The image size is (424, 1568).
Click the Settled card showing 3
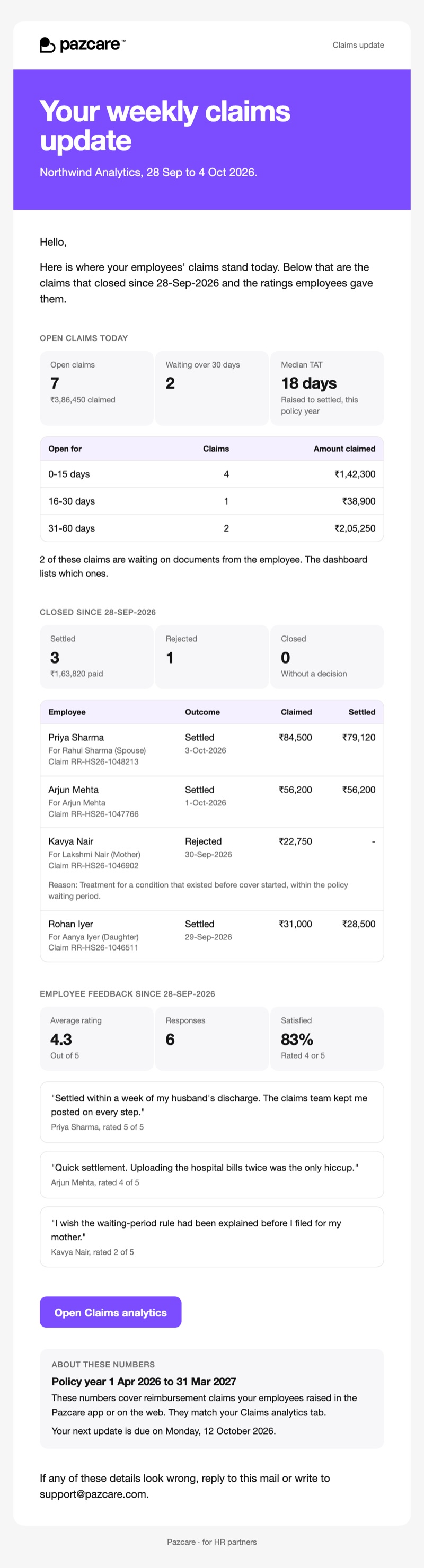click(x=96, y=657)
